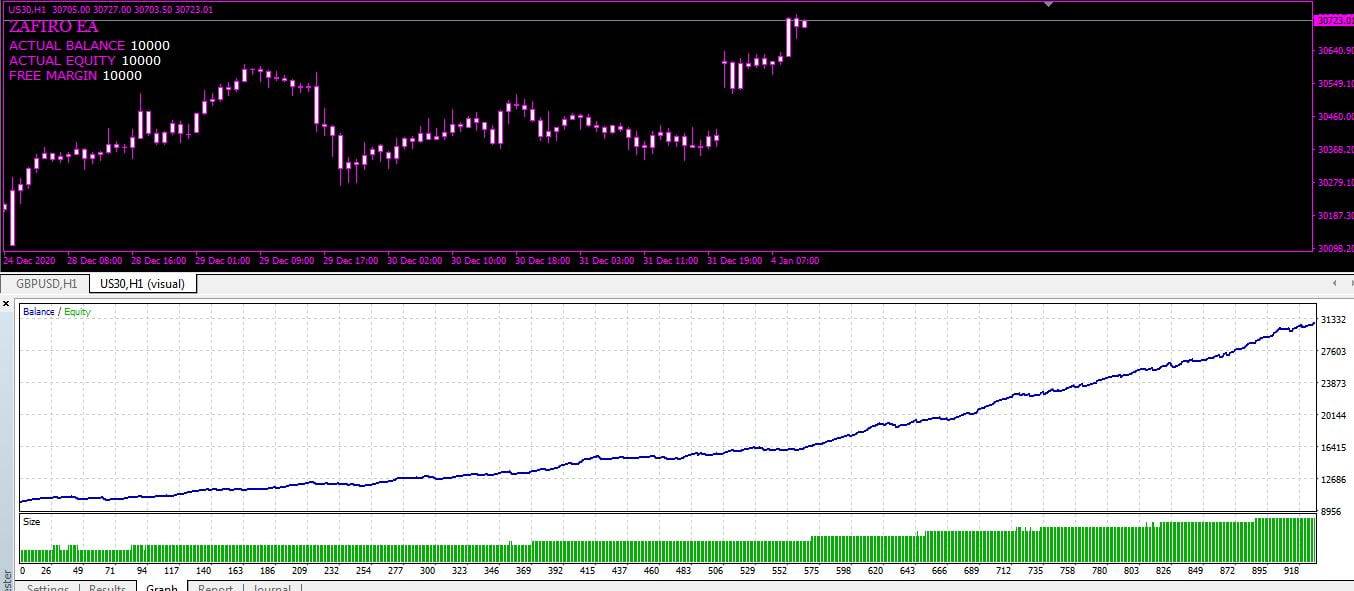Viewport: 1354px width, 591px height.
Task: Open the Results tab in tester
Action: click(x=107, y=587)
